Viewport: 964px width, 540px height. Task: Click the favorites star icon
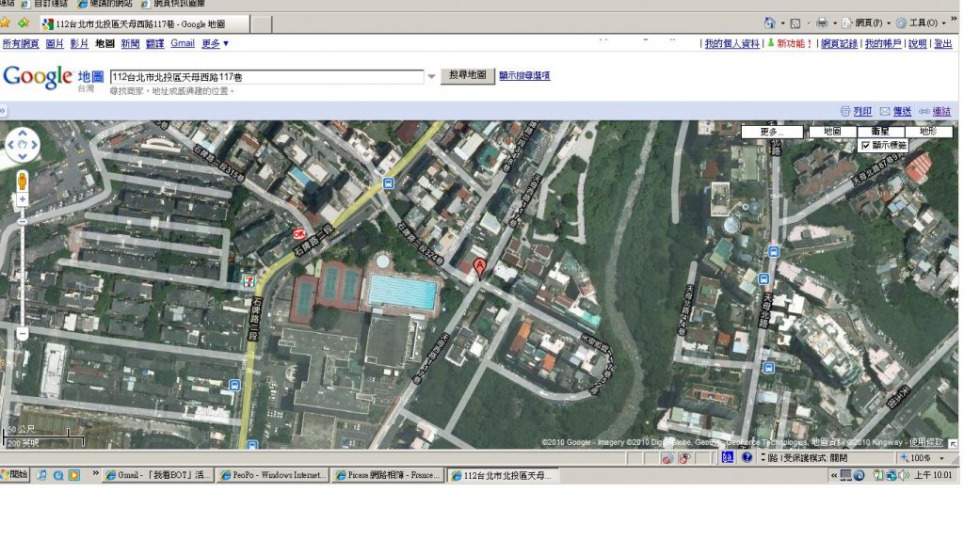coord(6,23)
